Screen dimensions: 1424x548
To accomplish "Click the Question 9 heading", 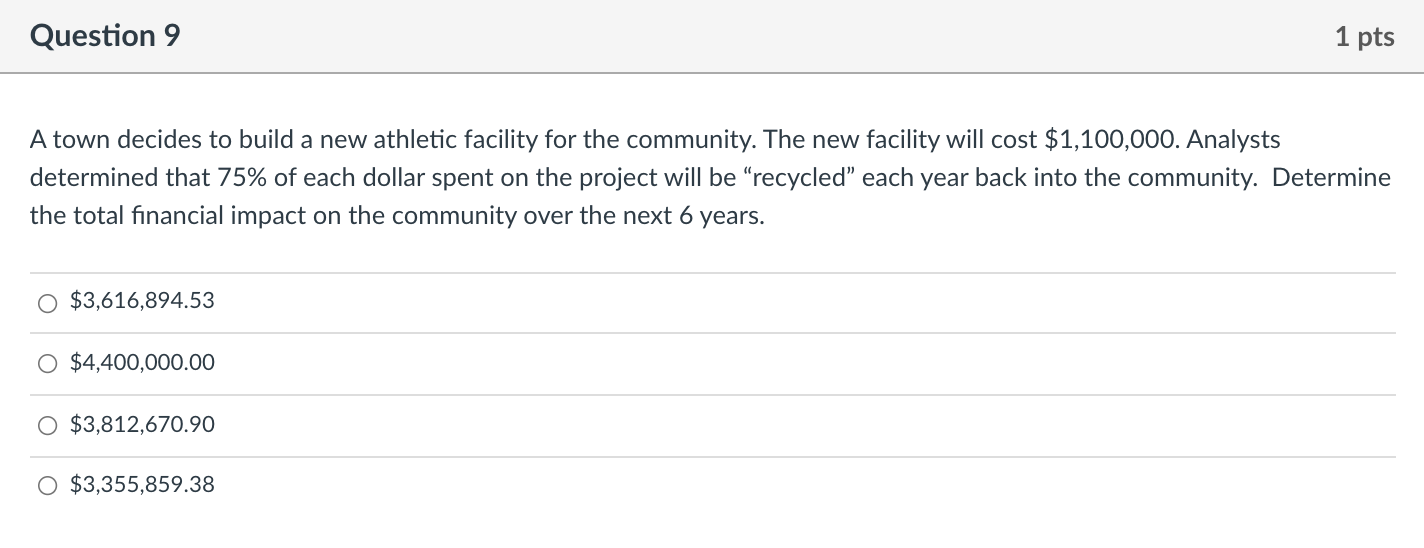I will 106,36.
